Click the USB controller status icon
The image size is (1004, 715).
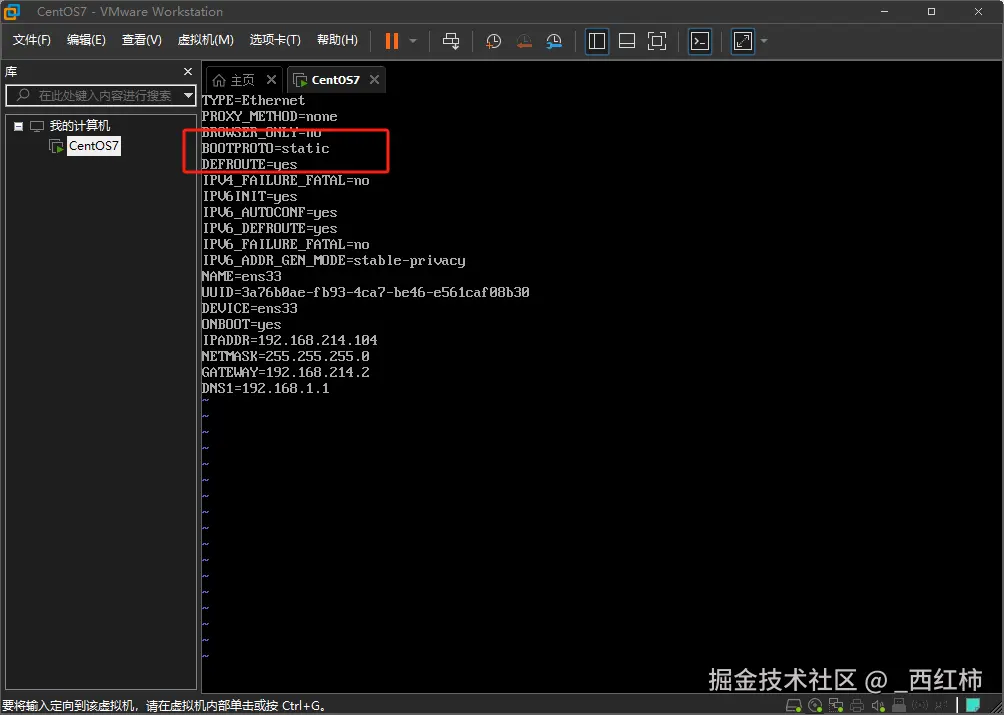(898, 705)
